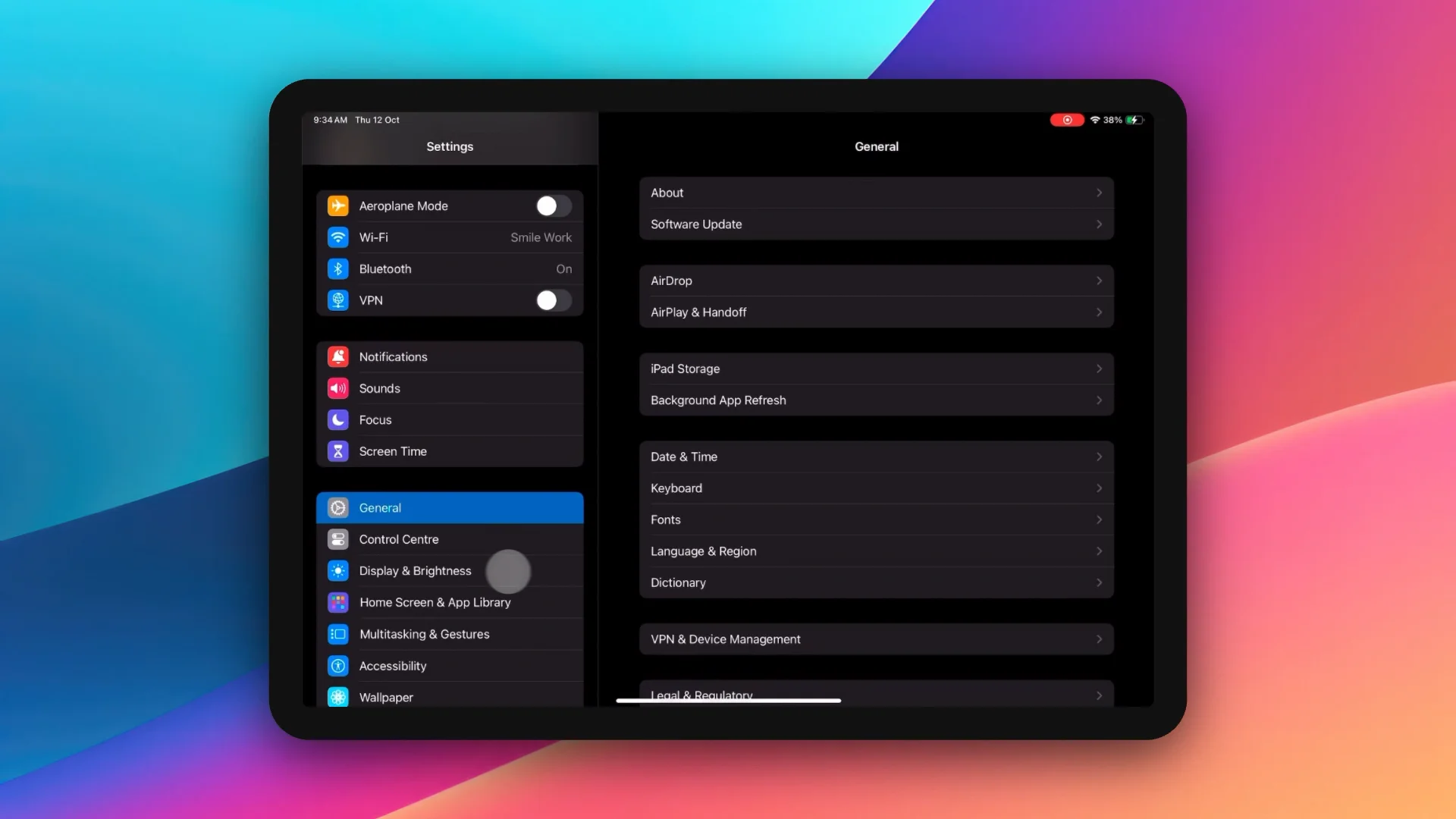Tap the Screen Time icon

pyautogui.click(x=338, y=451)
